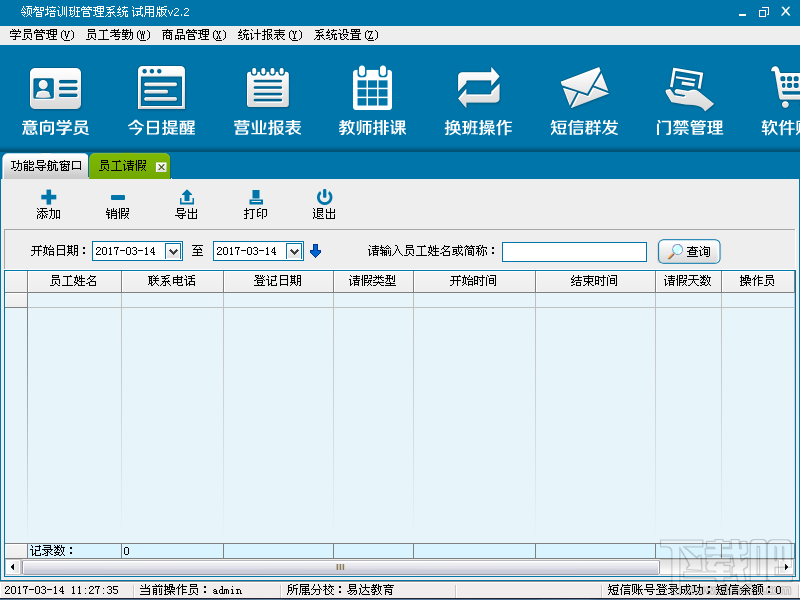The width and height of the screenshot is (800, 600).
Task: Open the 系统设置 menu
Action: click(346, 35)
